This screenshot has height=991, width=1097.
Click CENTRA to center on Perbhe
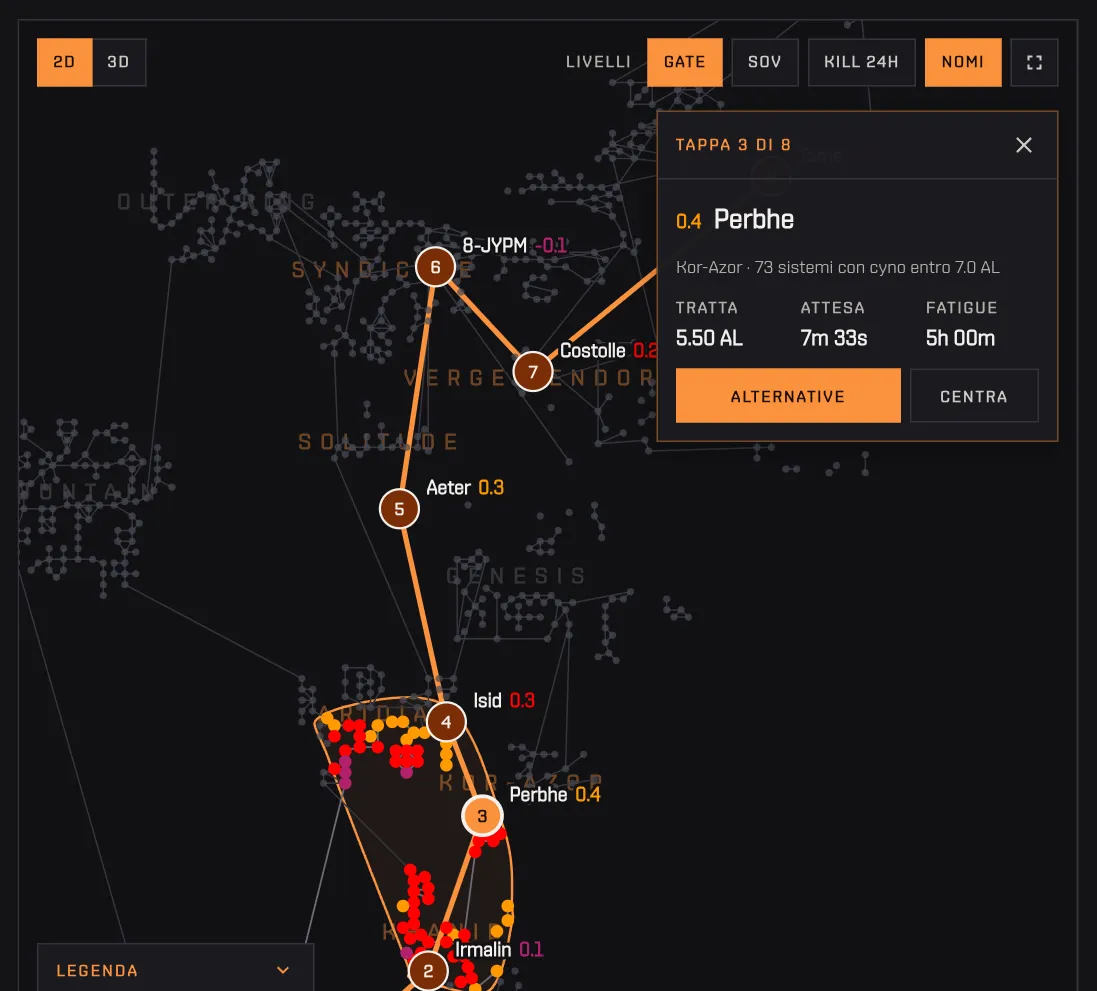pyautogui.click(x=974, y=396)
